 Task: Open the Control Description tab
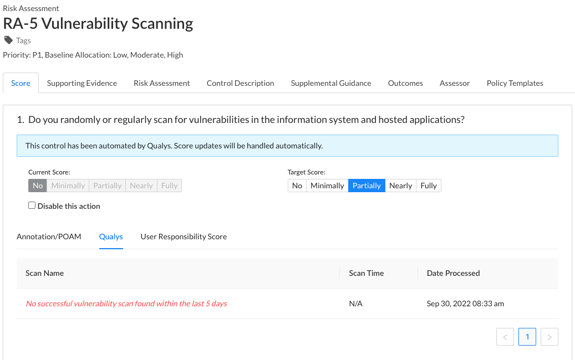click(240, 83)
